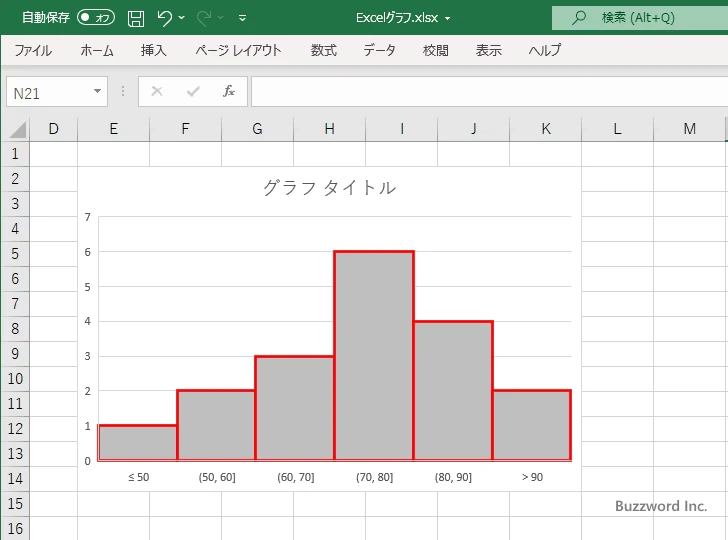
Task: Switch to the 校閲 tab
Action: pyautogui.click(x=436, y=50)
